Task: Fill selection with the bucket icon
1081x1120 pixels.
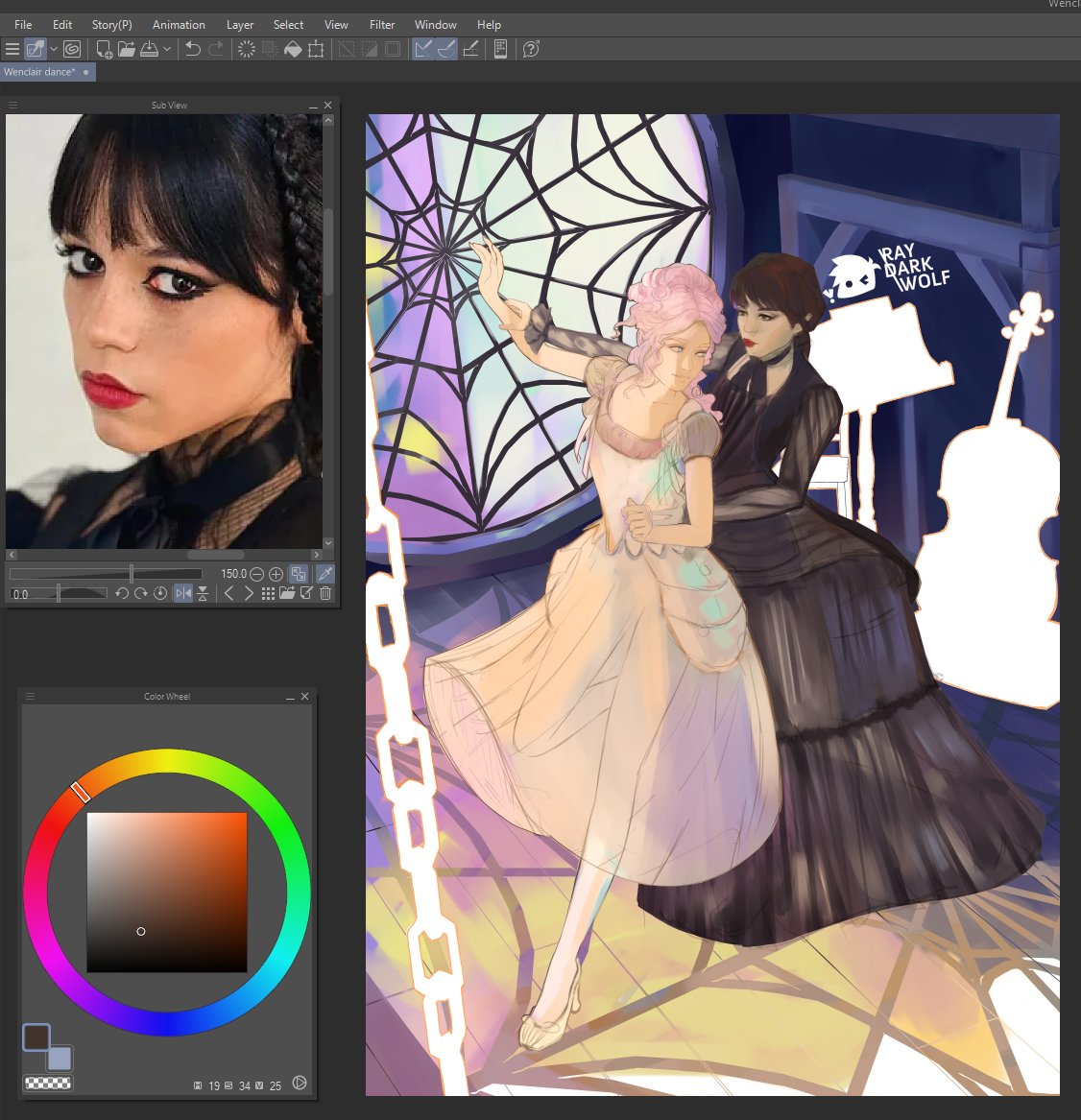Action: pyautogui.click(x=293, y=49)
